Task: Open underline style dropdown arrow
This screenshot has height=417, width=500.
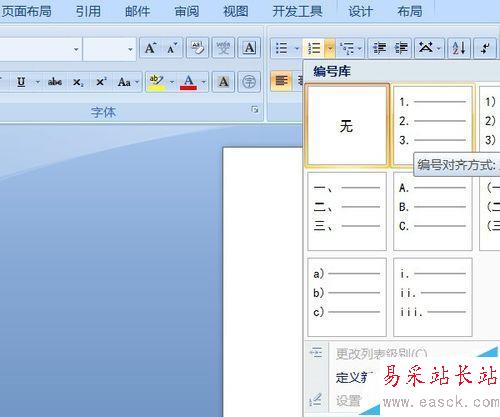Action: 37,82
